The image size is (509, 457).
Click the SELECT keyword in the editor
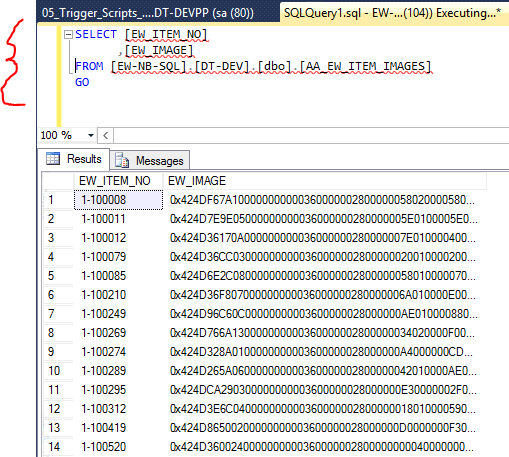[x=96, y=34]
